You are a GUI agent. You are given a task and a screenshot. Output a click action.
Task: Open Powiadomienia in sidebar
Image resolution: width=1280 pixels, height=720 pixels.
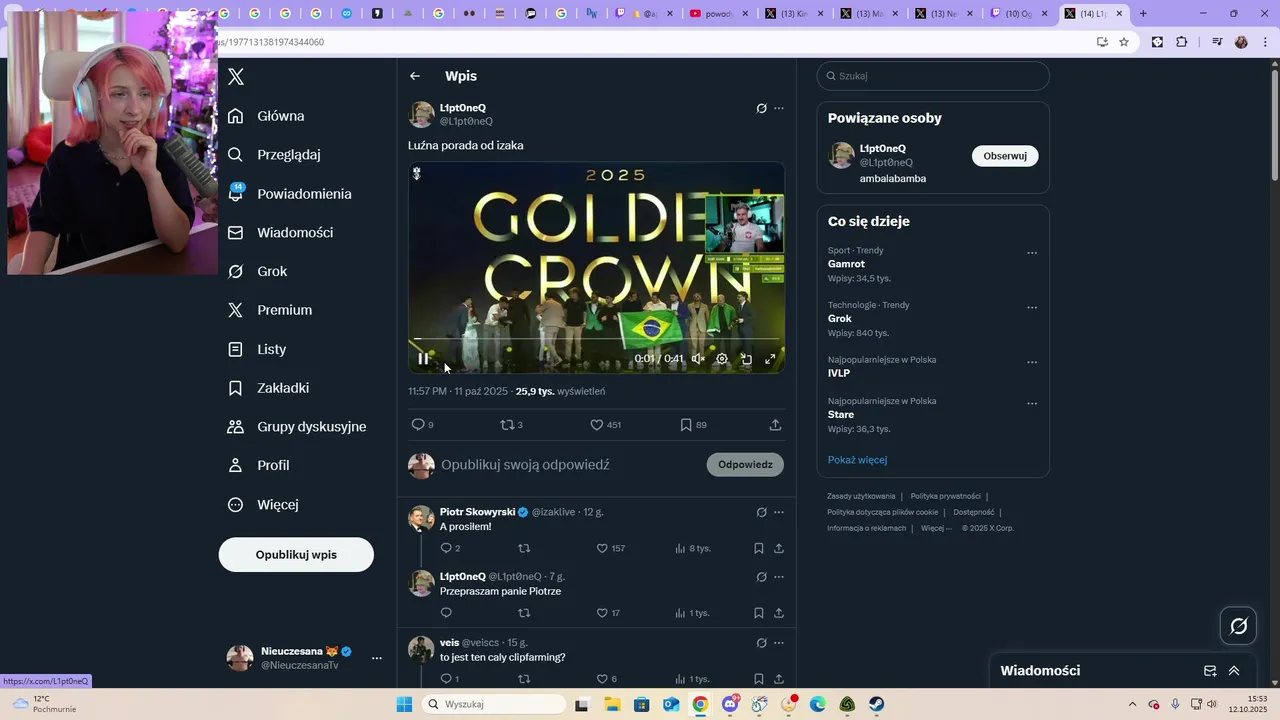(290, 194)
